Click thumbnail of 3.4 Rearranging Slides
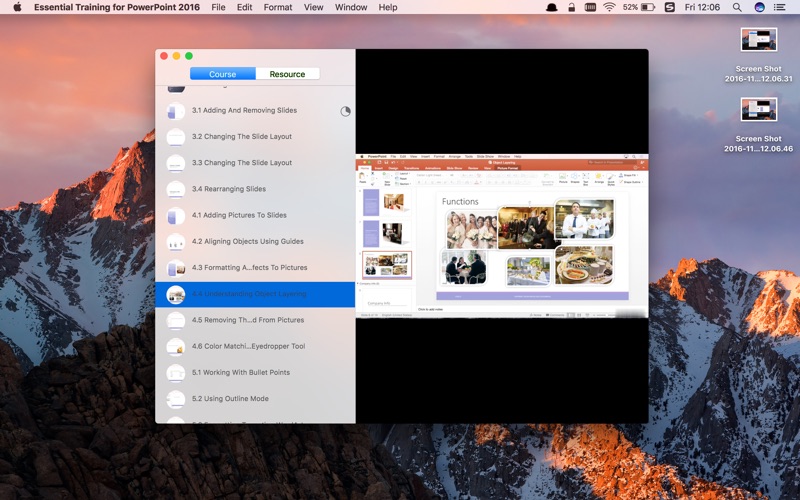 [x=176, y=189]
